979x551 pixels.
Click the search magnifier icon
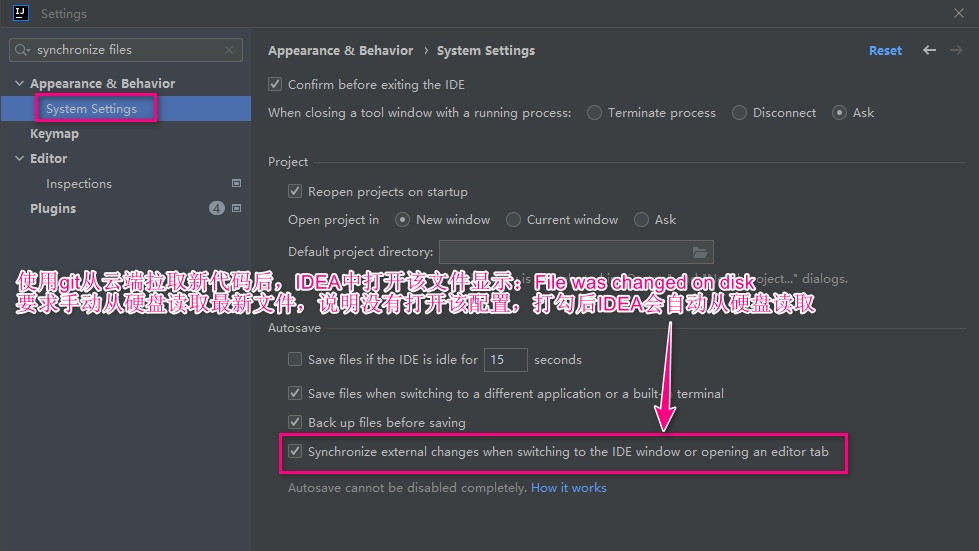click(x=22, y=50)
